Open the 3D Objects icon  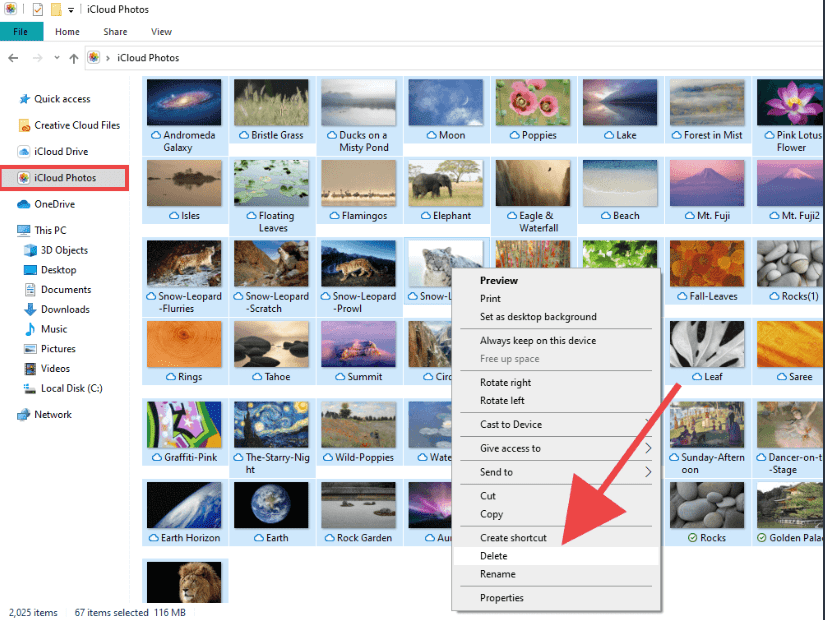(31, 250)
